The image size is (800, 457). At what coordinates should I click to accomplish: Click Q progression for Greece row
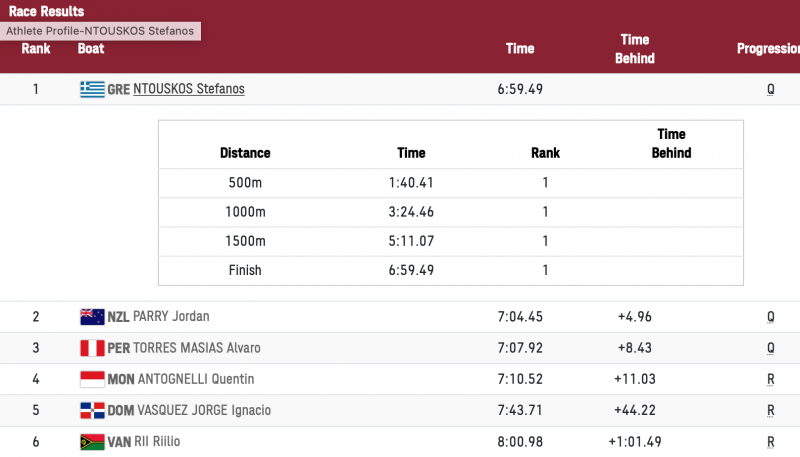tap(771, 89)
